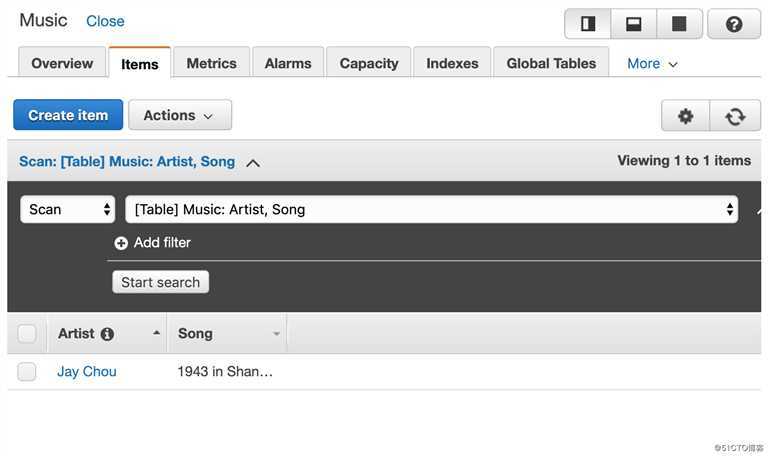Collapse the Scan query header chevron

coord(253,163)
